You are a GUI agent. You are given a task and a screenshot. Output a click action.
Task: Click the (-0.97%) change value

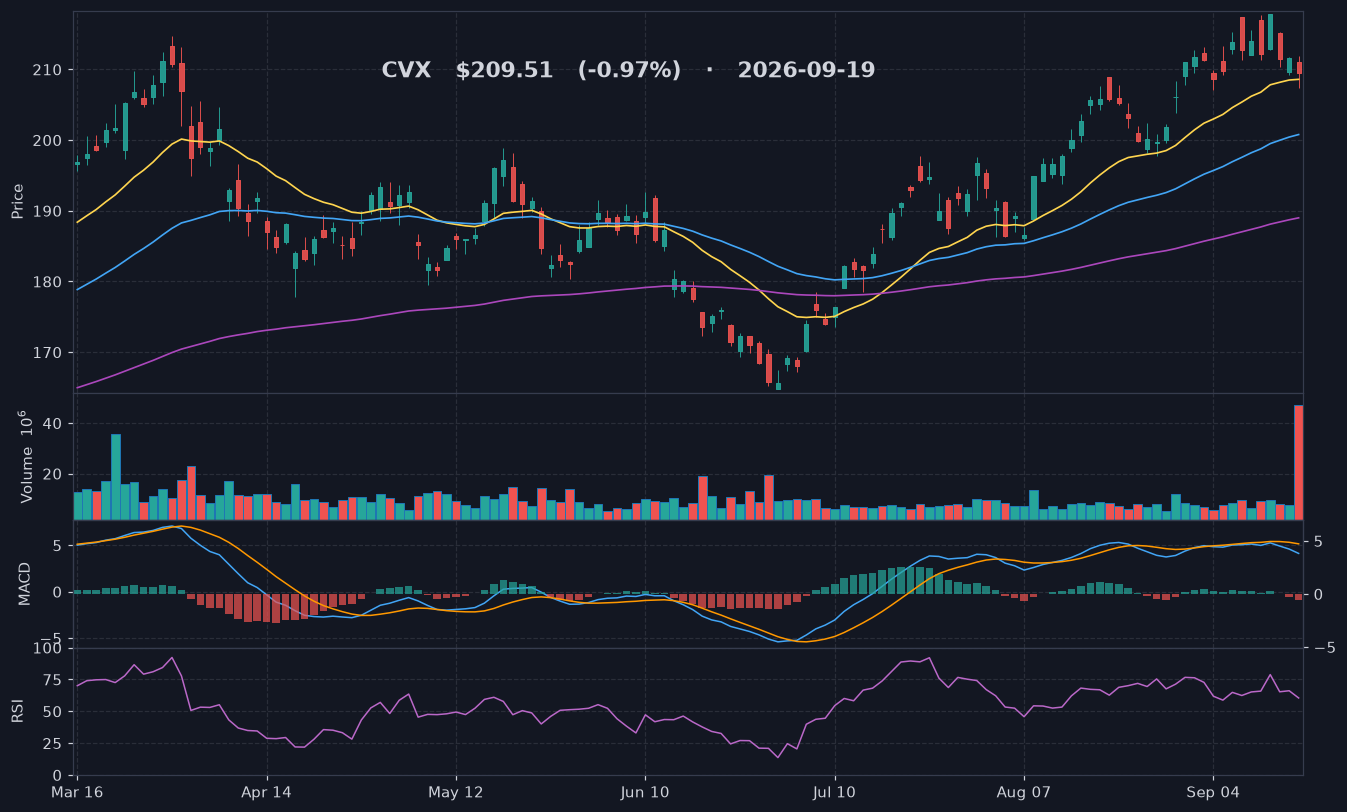(629, 71)
